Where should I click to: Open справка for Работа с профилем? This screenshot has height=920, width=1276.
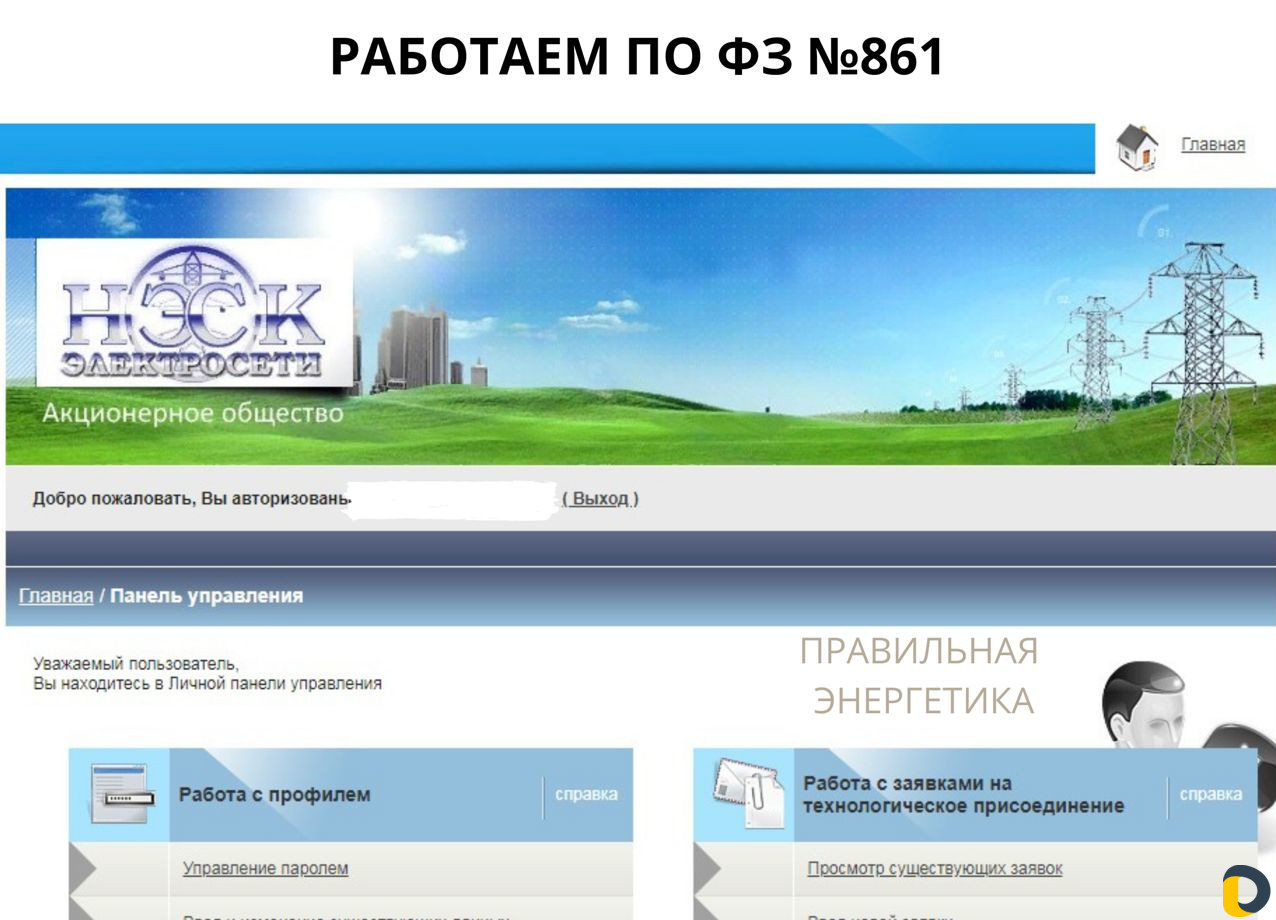[586, 795]
